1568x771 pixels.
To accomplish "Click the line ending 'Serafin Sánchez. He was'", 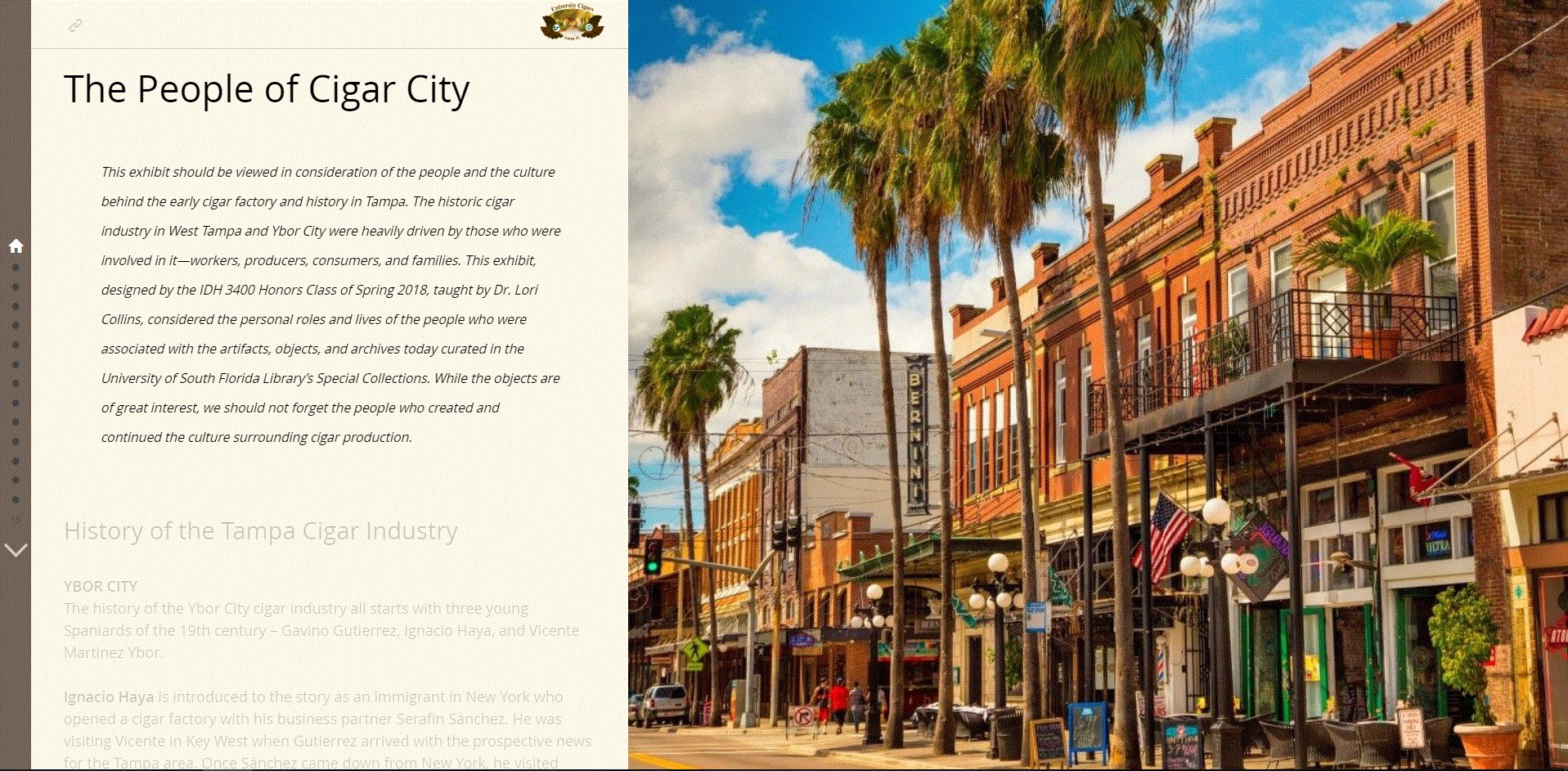I will [x=312, y=719].
